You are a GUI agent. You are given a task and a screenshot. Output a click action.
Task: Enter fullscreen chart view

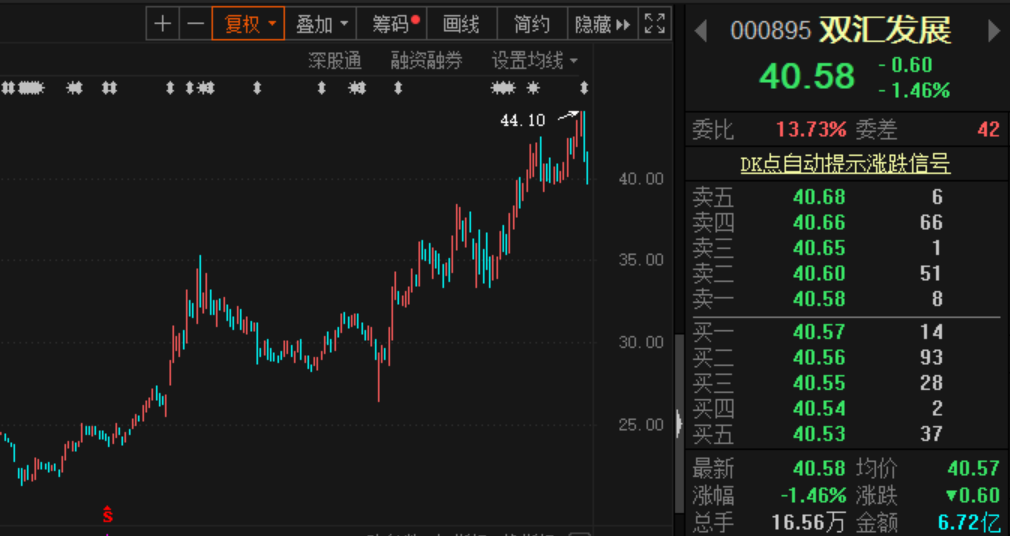tap(654, 24)
